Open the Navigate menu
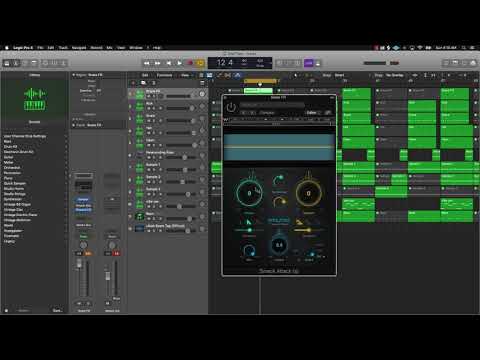 [79, 48]
